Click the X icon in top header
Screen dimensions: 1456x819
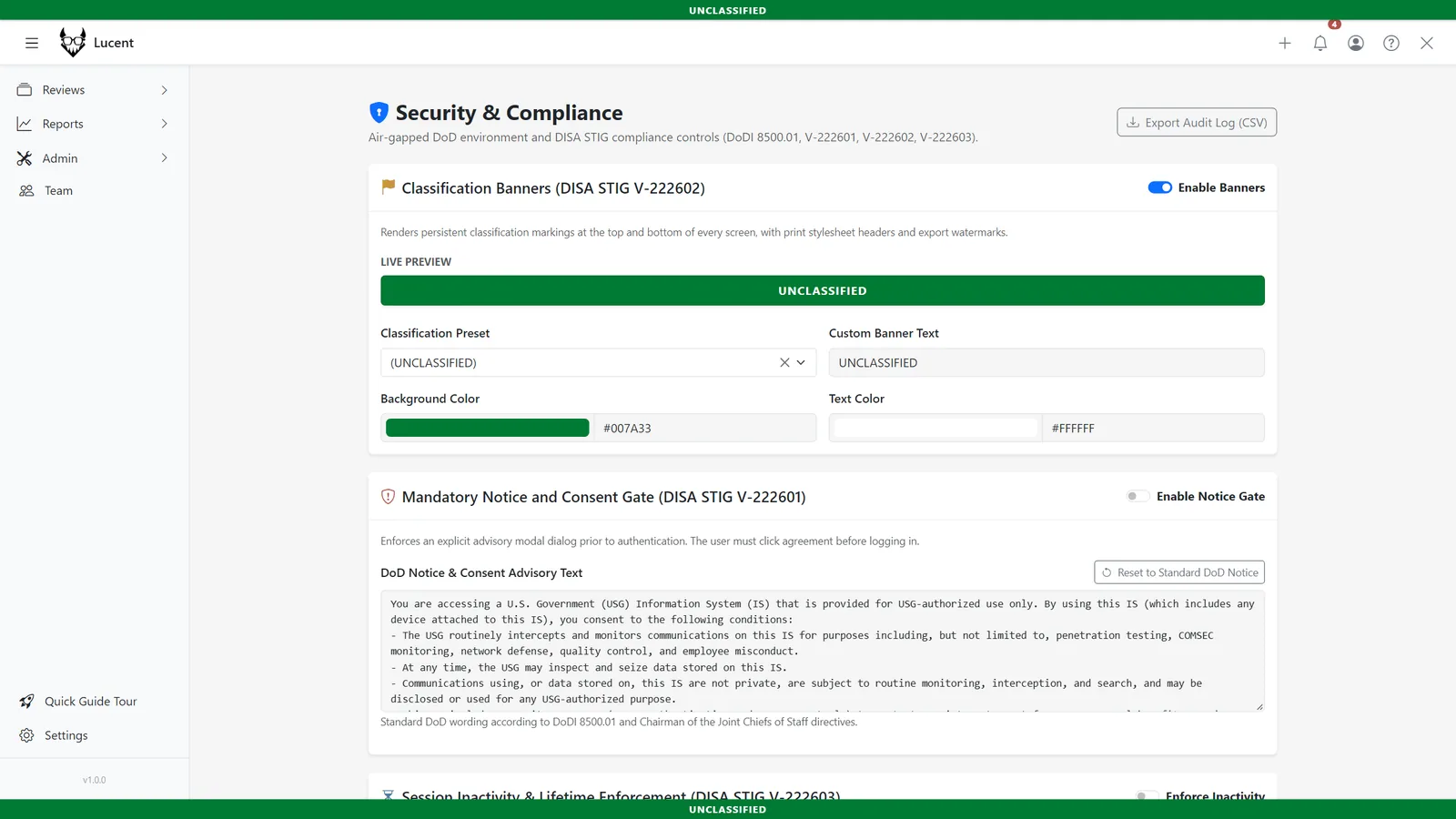pyautogui.click(x=1427, y=43)
